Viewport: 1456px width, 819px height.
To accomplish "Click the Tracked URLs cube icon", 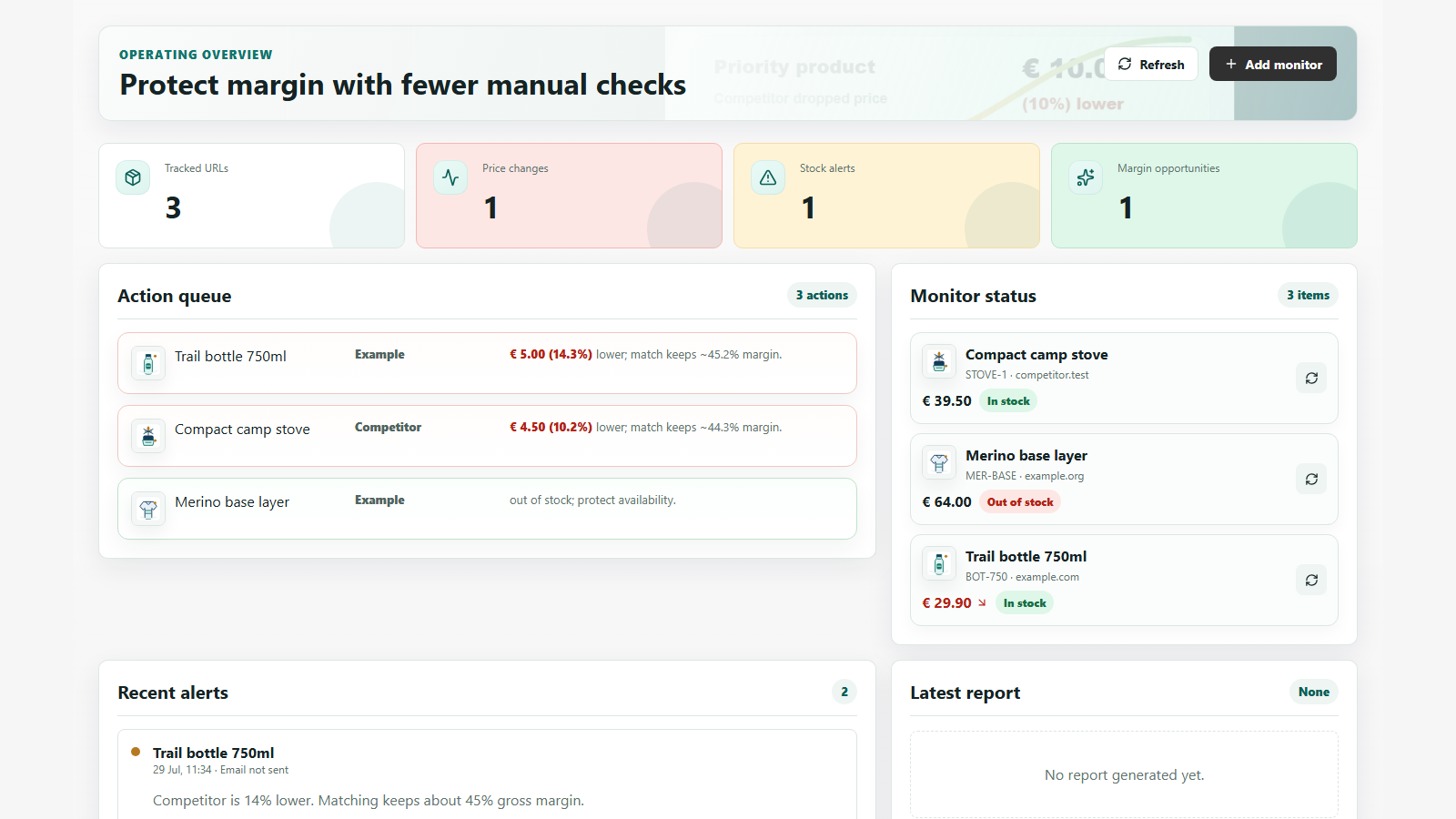I will pyautogui.click(x=133, y=177).
